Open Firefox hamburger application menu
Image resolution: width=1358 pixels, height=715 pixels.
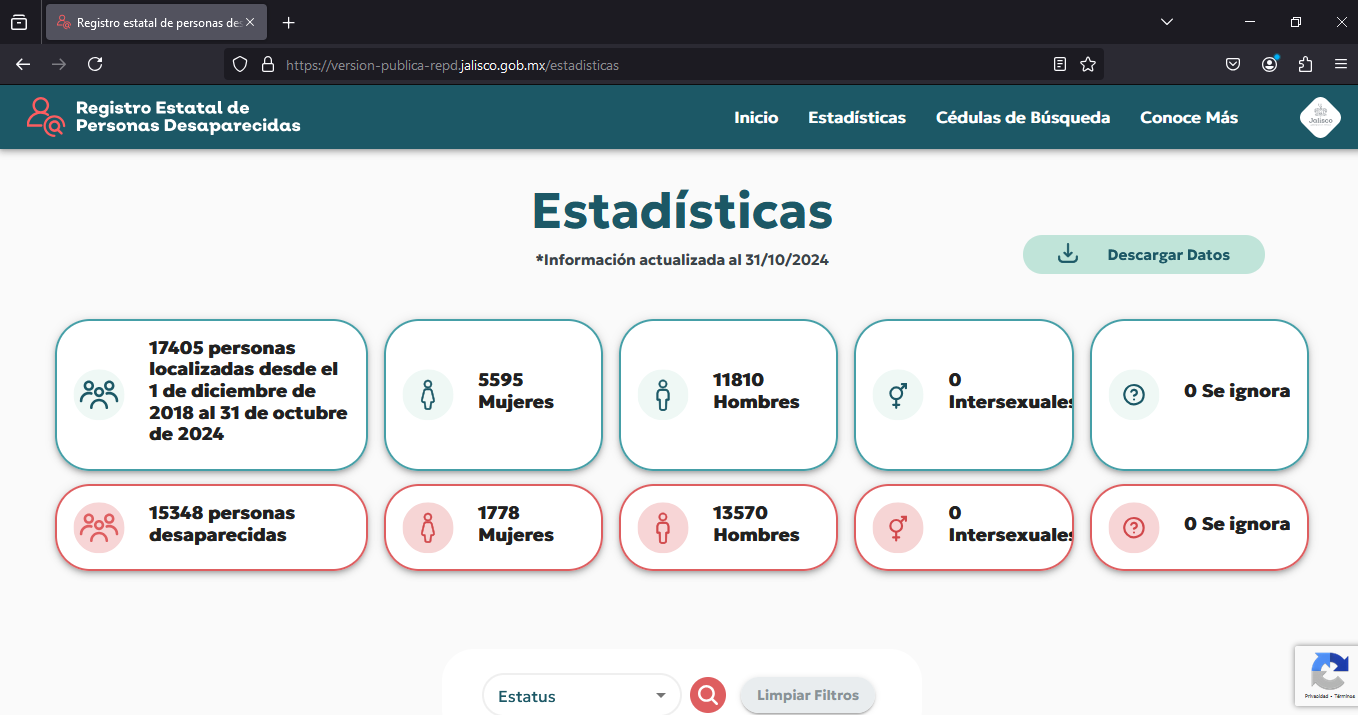[1341, 64]
